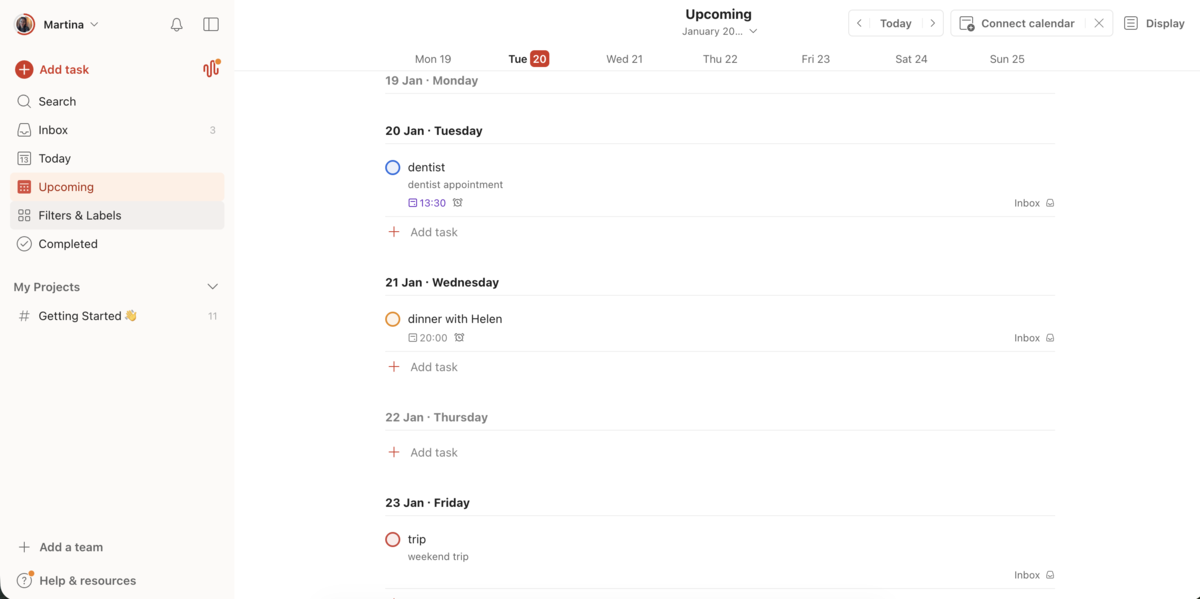The width and height of the screenshot is (1200, 599).
Task: Collapse the My Projects section
Action: coord(212,286)
